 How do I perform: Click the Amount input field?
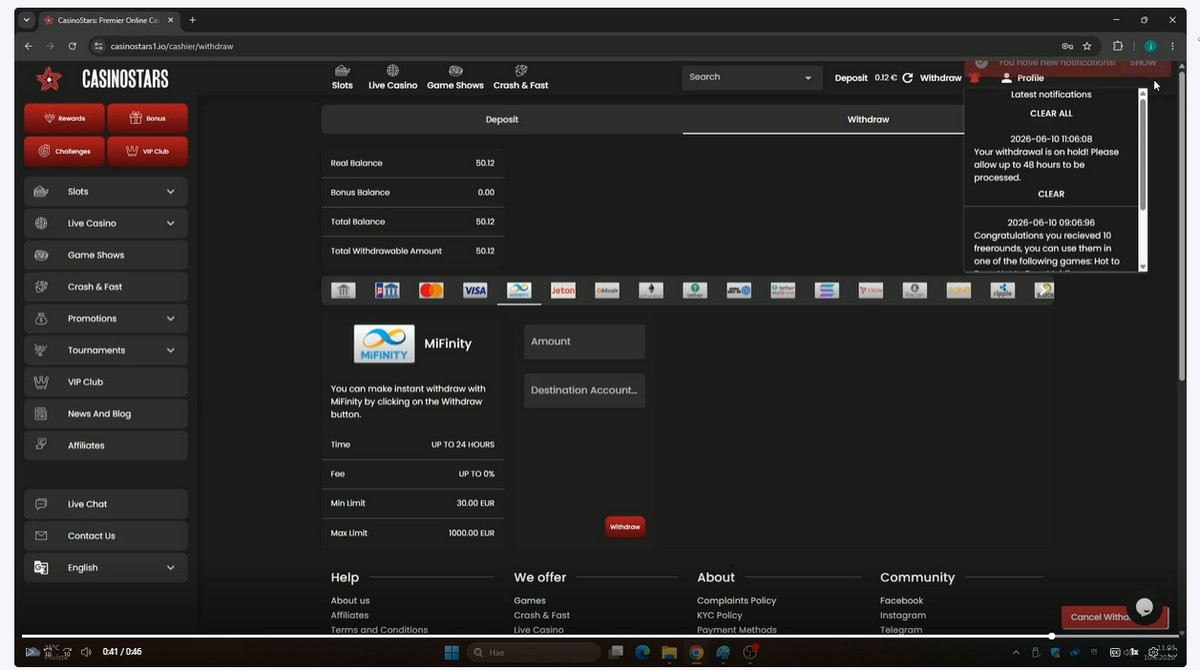click(584, 341)
